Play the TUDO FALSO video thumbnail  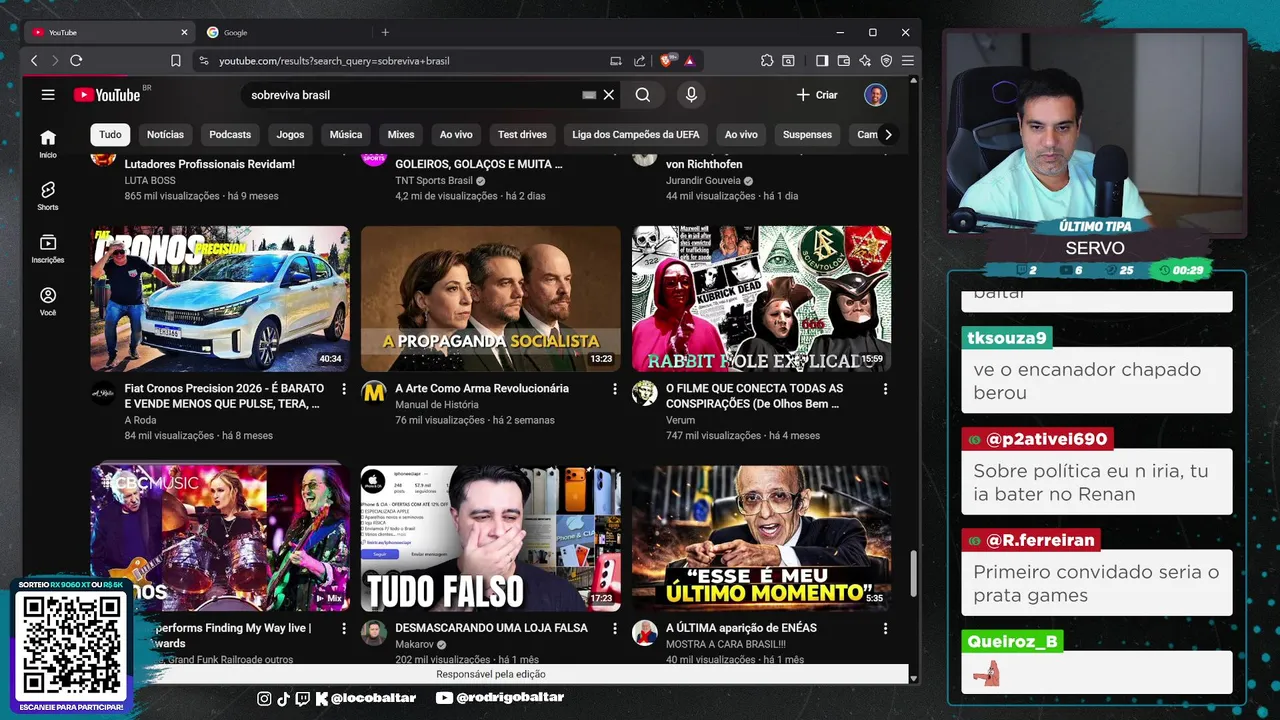490,539
